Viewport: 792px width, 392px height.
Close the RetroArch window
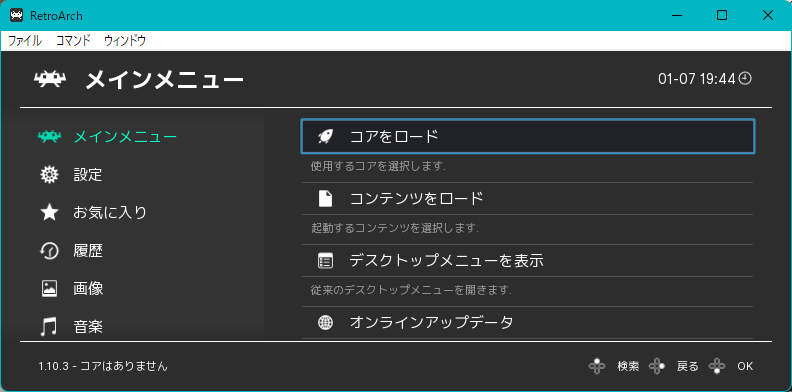pyautogui.click(x=768, y=16)
